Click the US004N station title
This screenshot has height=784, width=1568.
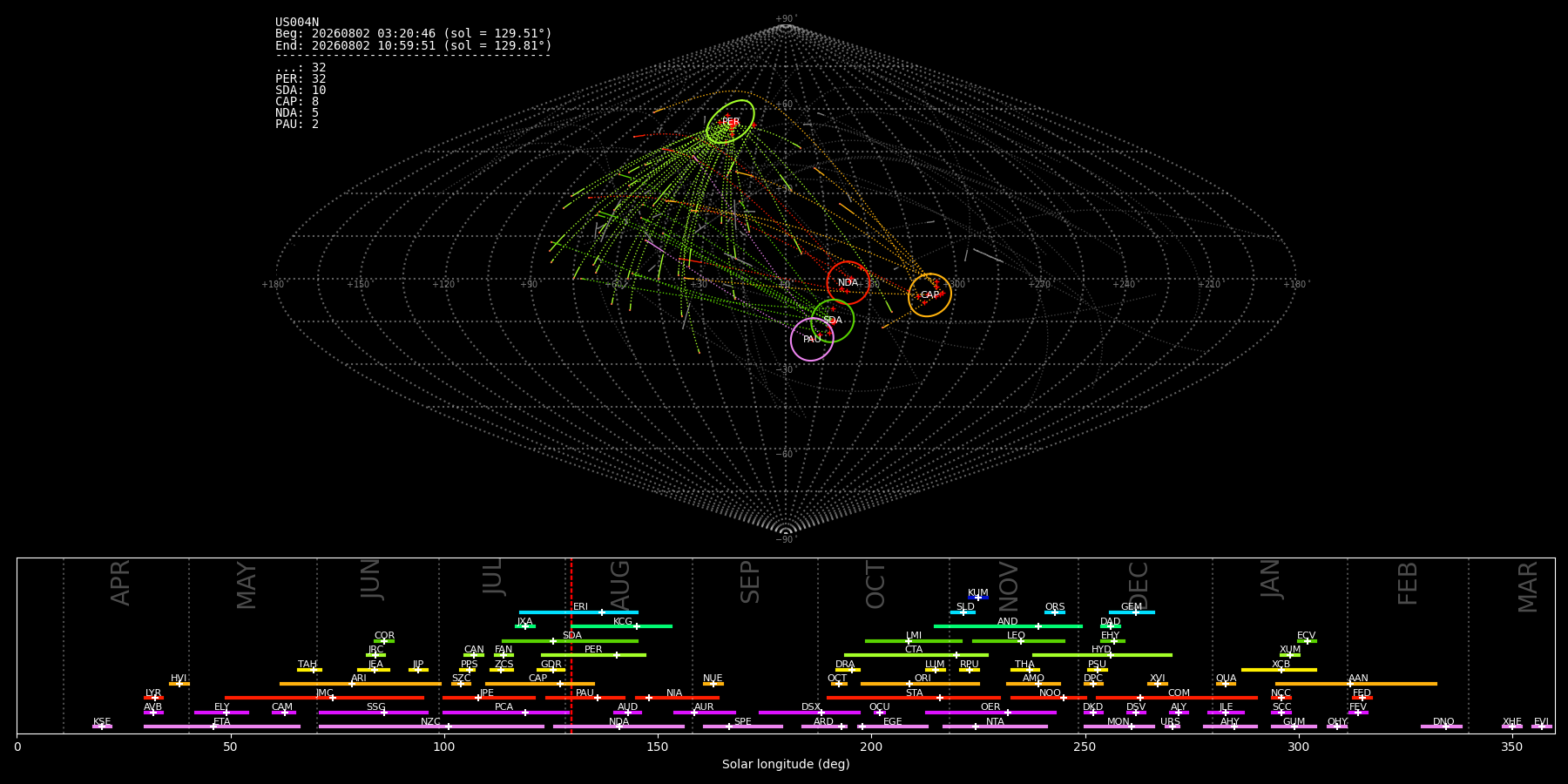point(297,23)
